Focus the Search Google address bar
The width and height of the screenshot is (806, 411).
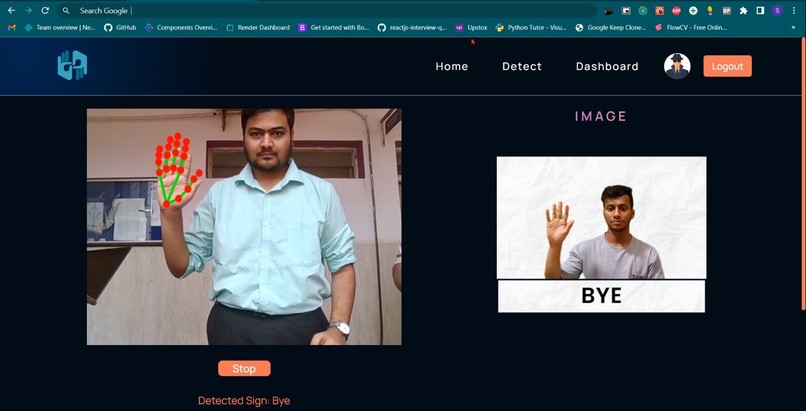[327, 11]
